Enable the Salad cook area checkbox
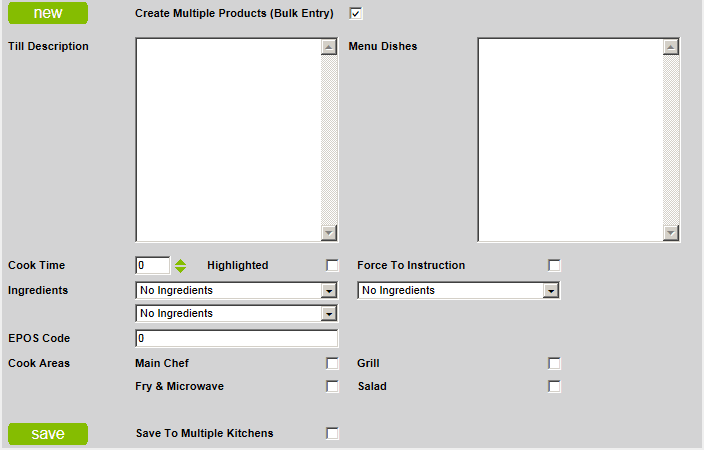 [x=554, y=386]
